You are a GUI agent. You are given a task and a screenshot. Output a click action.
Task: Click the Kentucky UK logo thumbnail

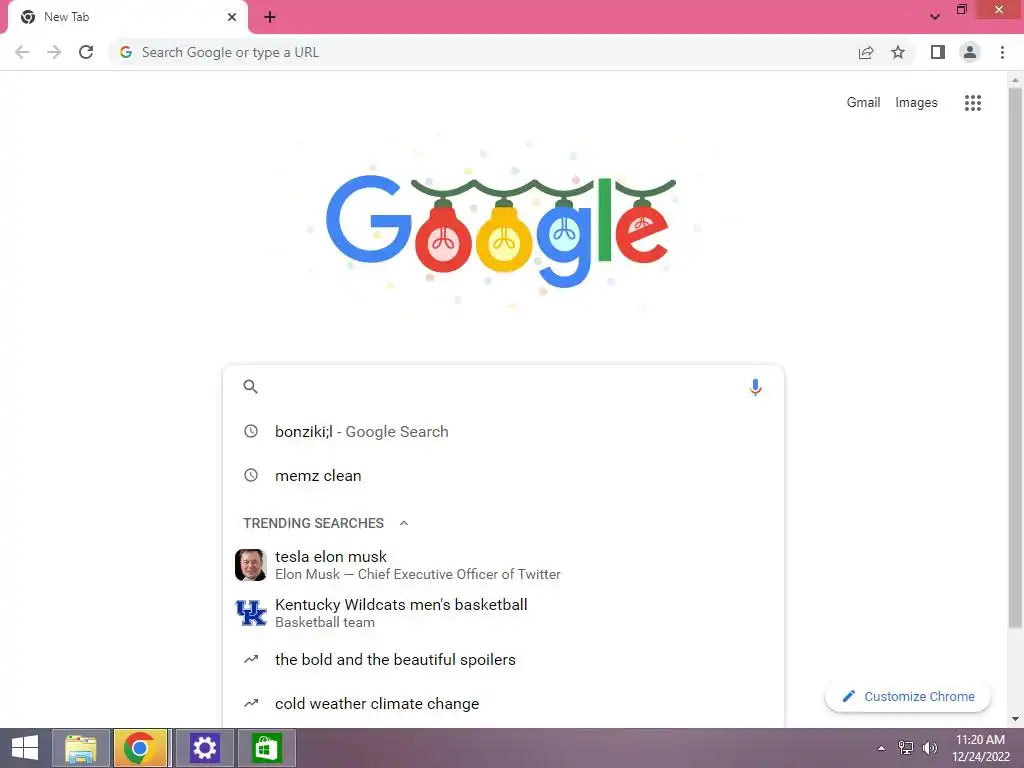[251, 613]
